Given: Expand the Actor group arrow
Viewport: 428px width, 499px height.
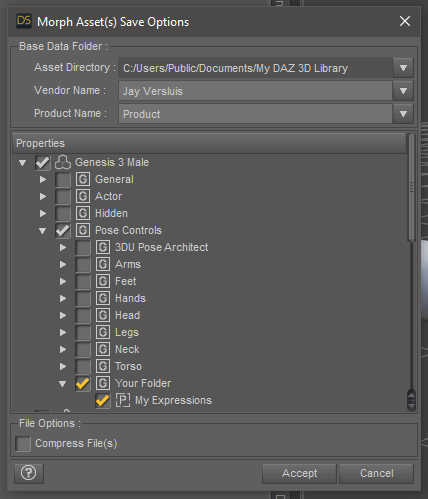Looking at the screenshot, I should tap(43, 196).
